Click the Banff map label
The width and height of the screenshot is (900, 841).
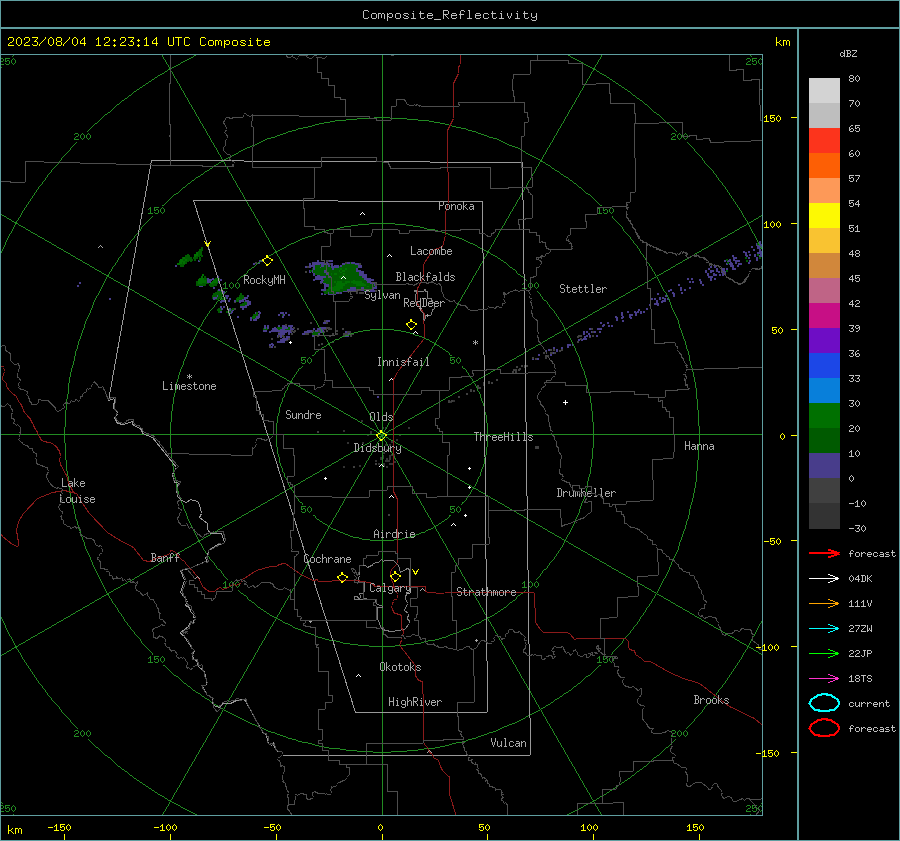pyautogui.click(x=165, y=557)
